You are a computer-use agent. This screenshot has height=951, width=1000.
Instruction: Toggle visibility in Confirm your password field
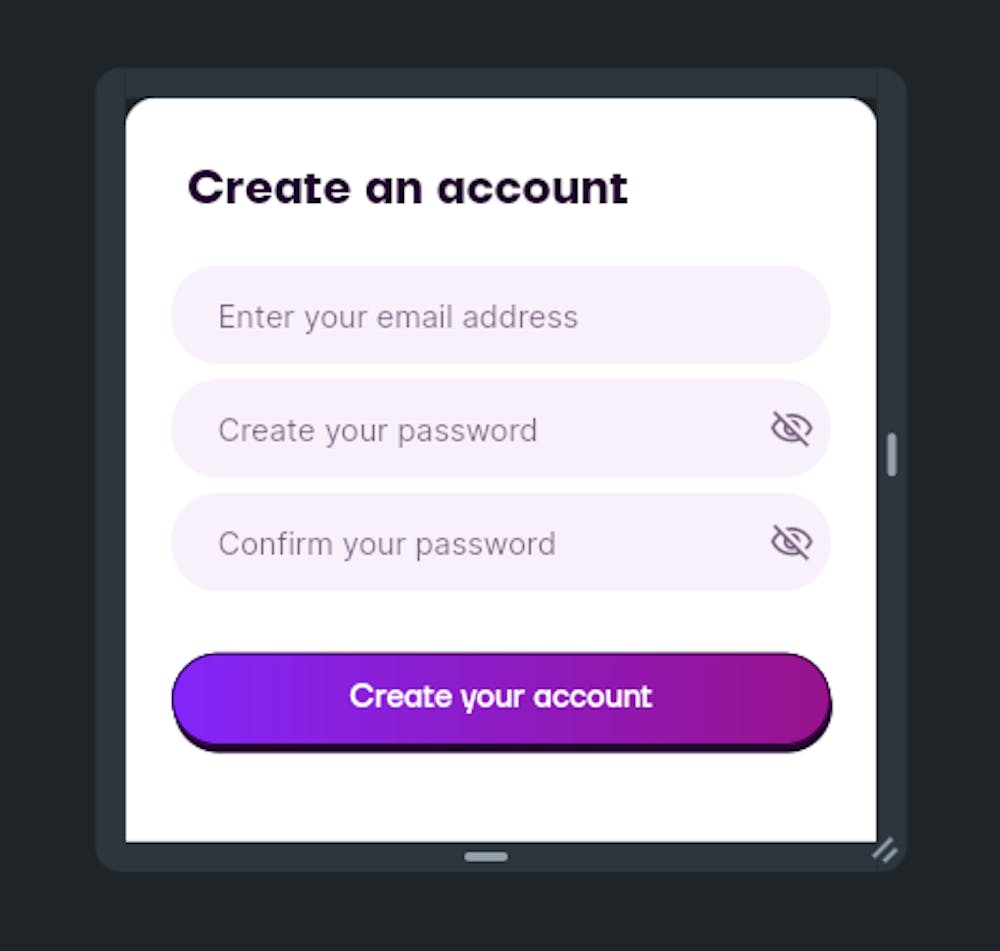(x=791, y=542)
